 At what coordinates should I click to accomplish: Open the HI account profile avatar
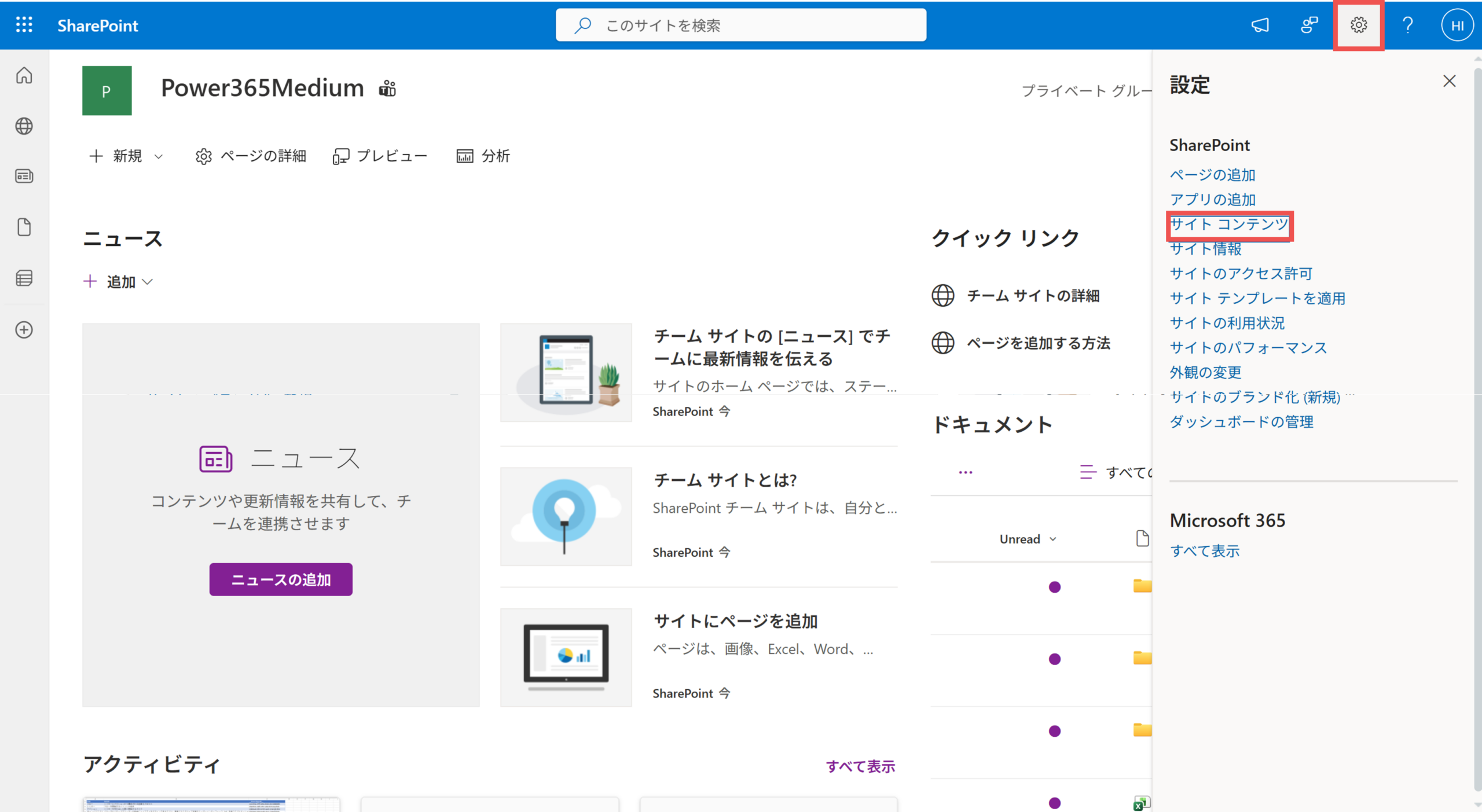point(1457,25)
